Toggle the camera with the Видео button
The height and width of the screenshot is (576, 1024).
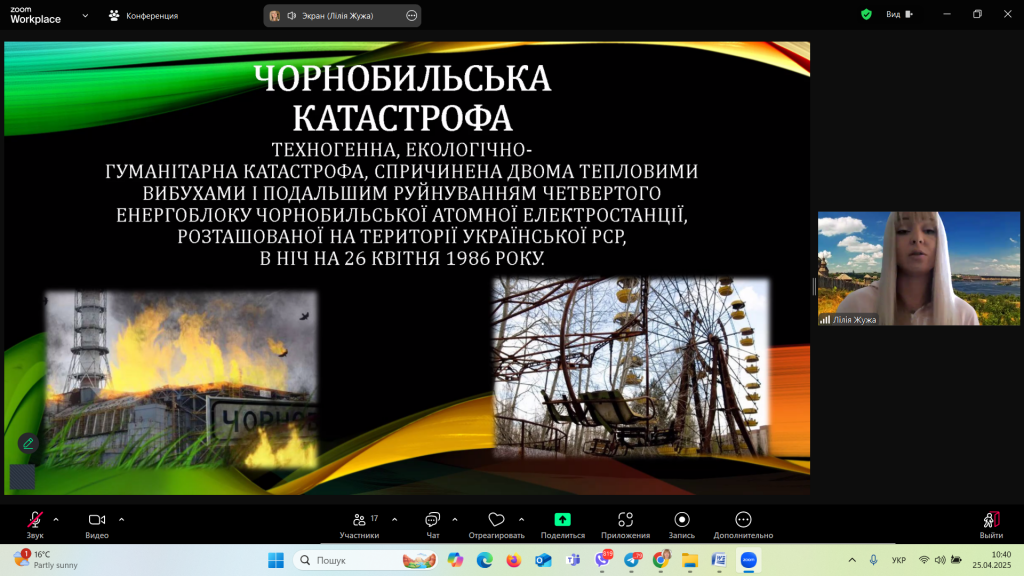(97, 520)
